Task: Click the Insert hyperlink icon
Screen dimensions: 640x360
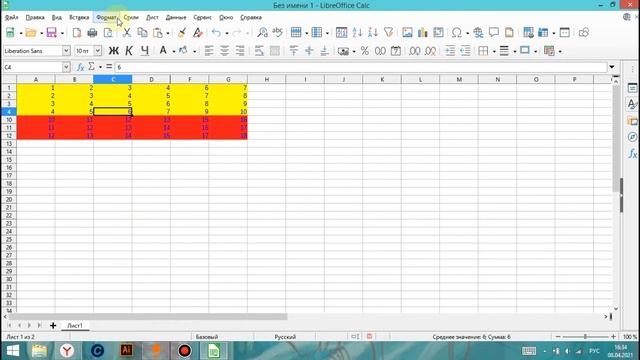Action: click(x=478, y=33)
